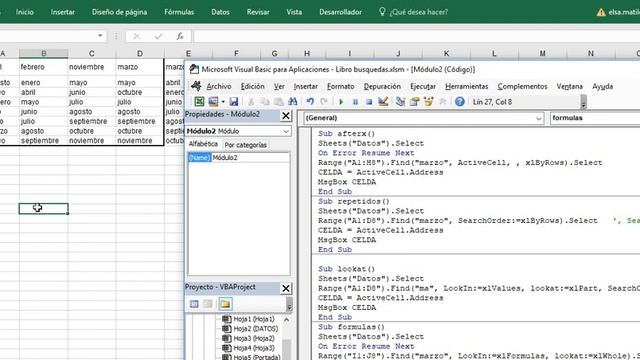This screenshot has width=640, height=360.
Task: Open the Name Box dropdown arrow in Excel
Action: [100, 36]
